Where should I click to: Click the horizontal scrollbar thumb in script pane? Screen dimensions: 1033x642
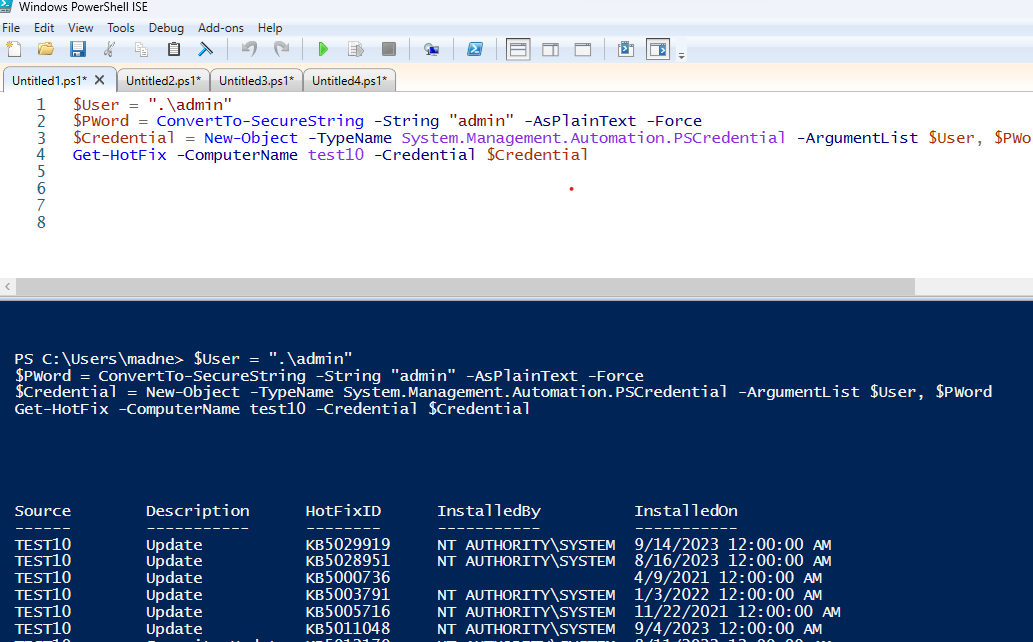(465, 287)
